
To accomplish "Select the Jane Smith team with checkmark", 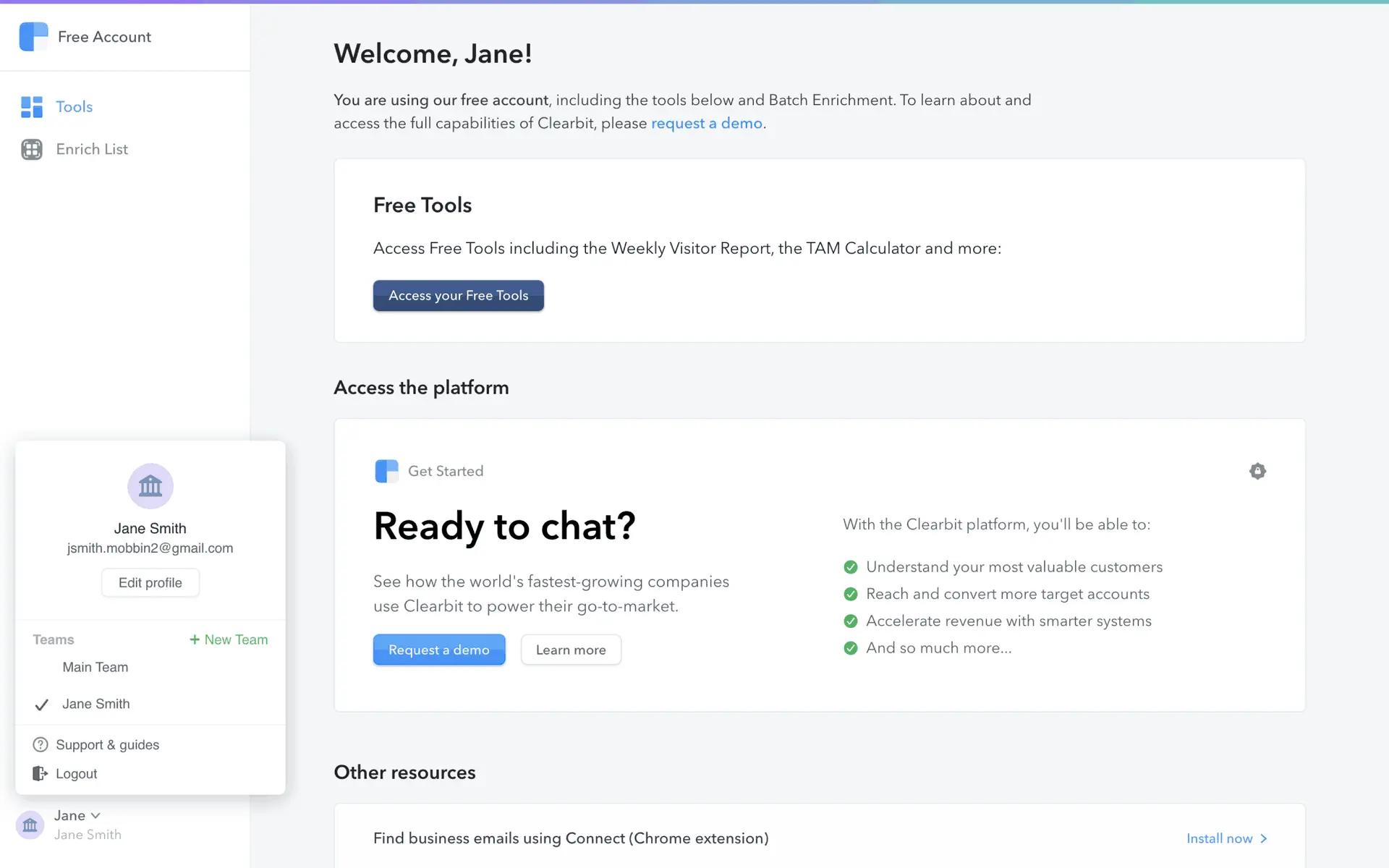I will point(96,704).
